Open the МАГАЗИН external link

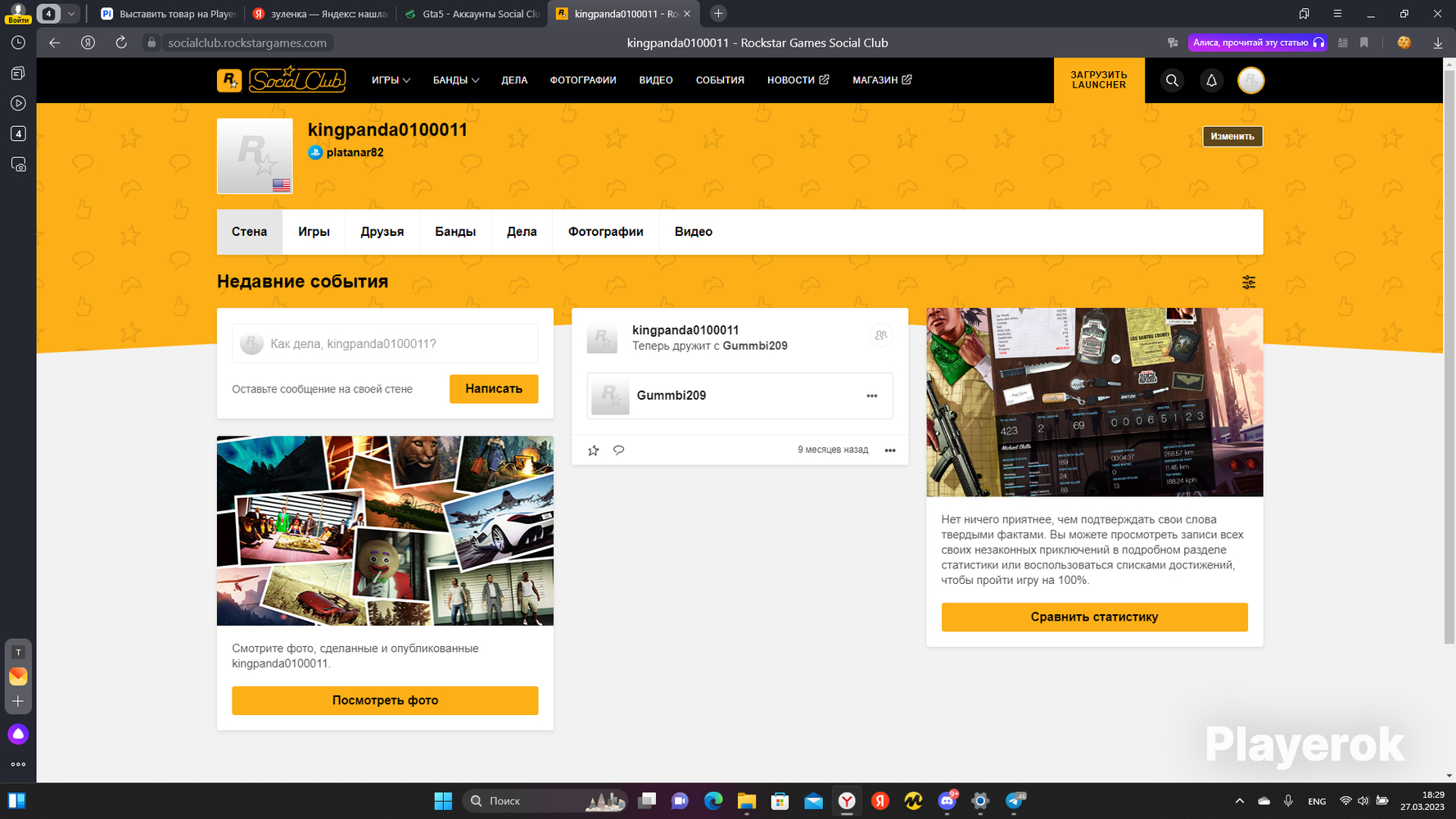(x=882, y=80)
